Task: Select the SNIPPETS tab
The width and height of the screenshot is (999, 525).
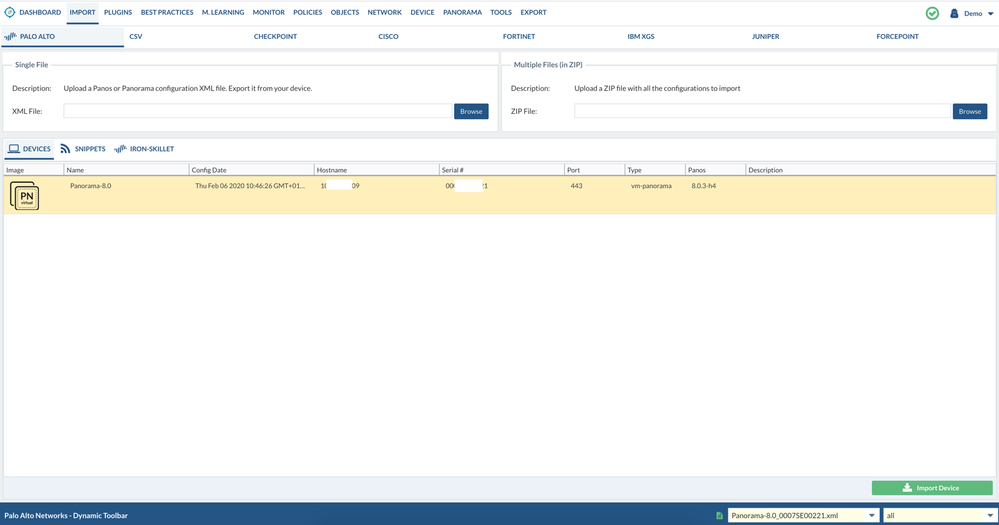Action: coord(83,149)
